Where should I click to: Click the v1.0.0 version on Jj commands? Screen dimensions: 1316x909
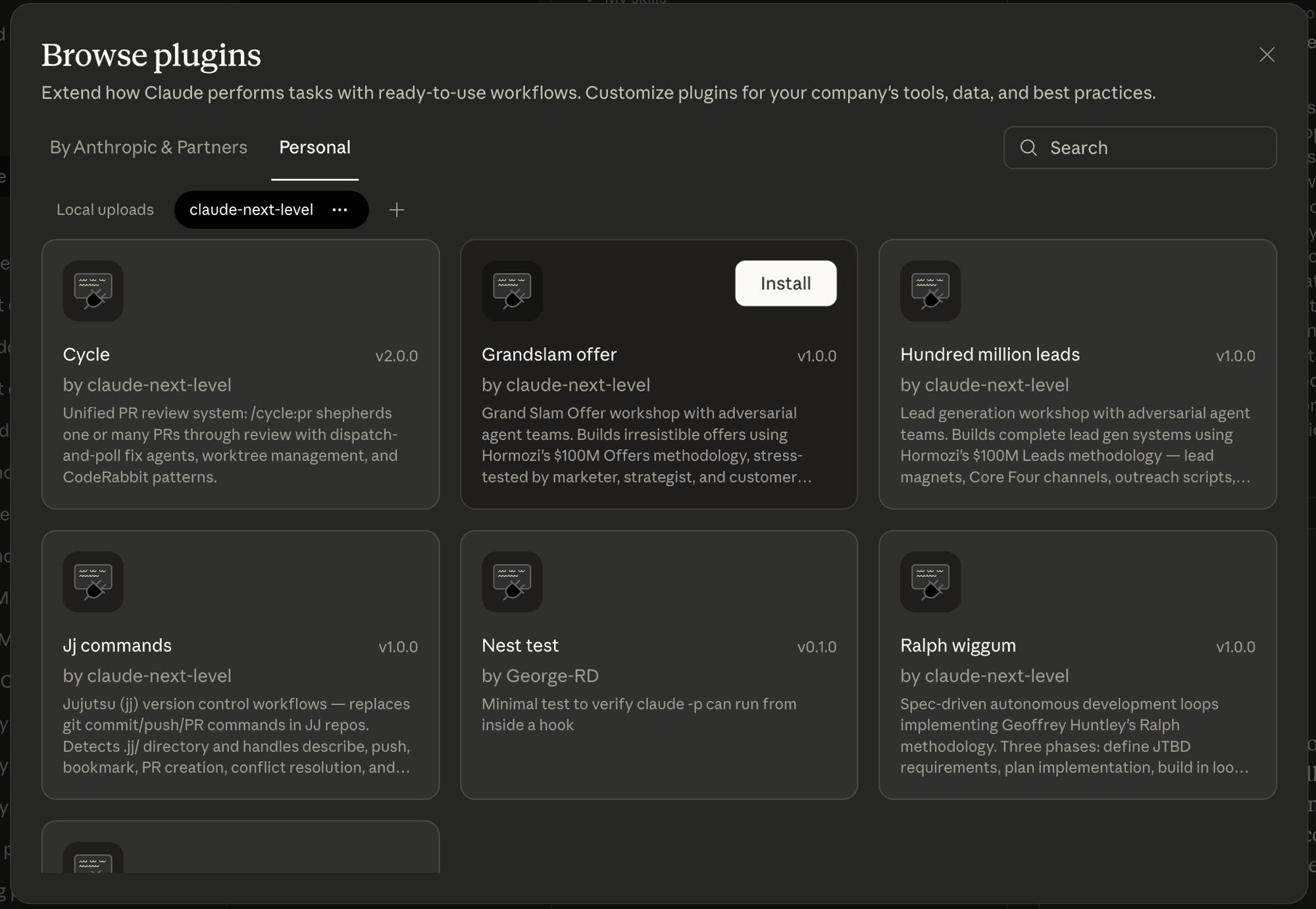pos(398,647)
